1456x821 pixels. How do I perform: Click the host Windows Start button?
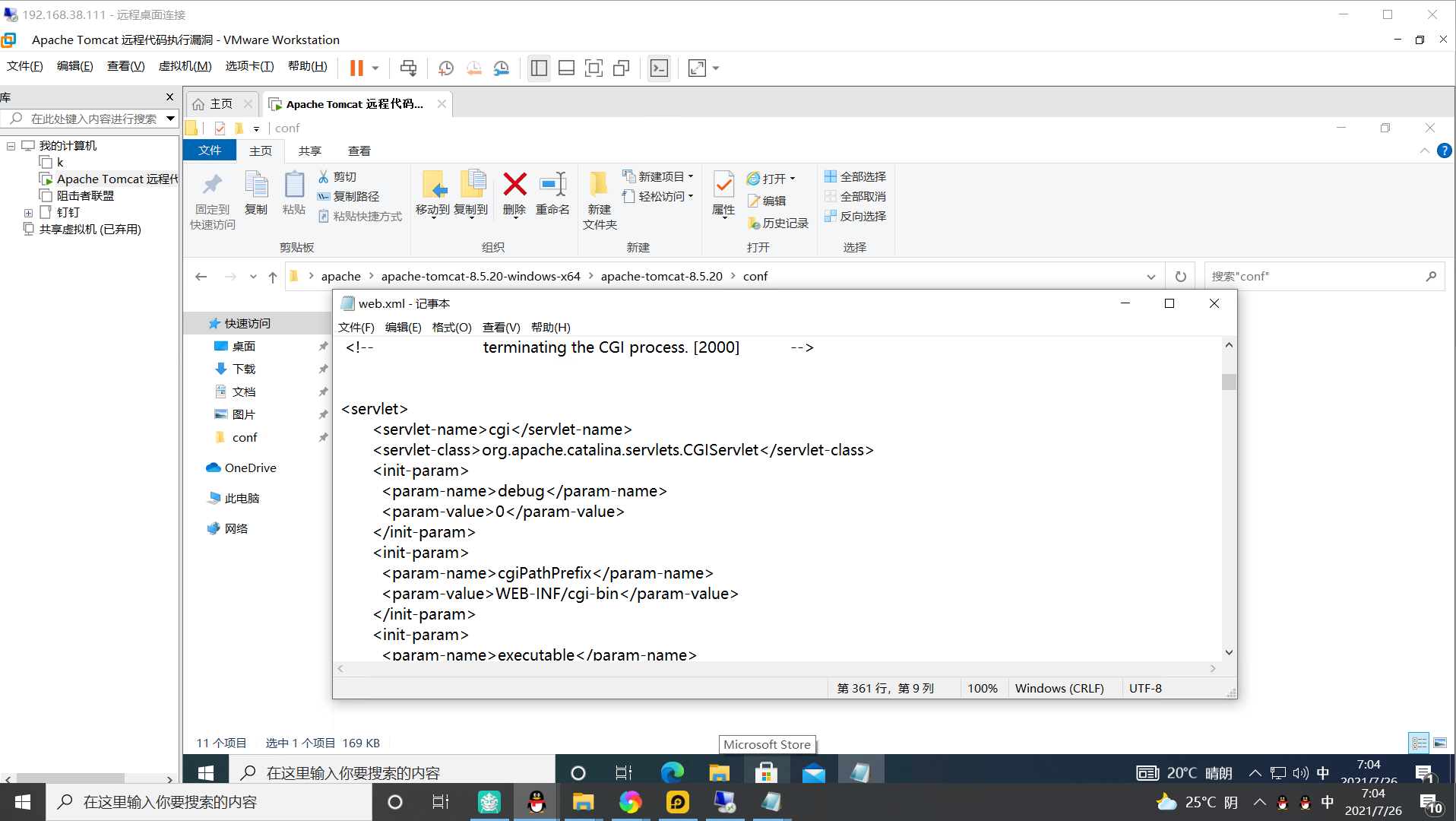[23, 802]
